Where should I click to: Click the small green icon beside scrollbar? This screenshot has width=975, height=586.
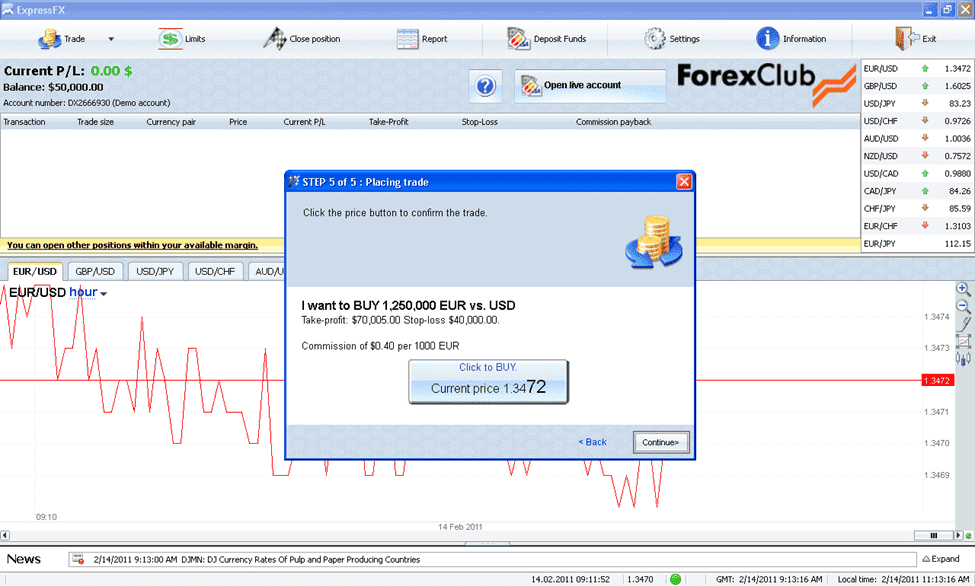968,535
